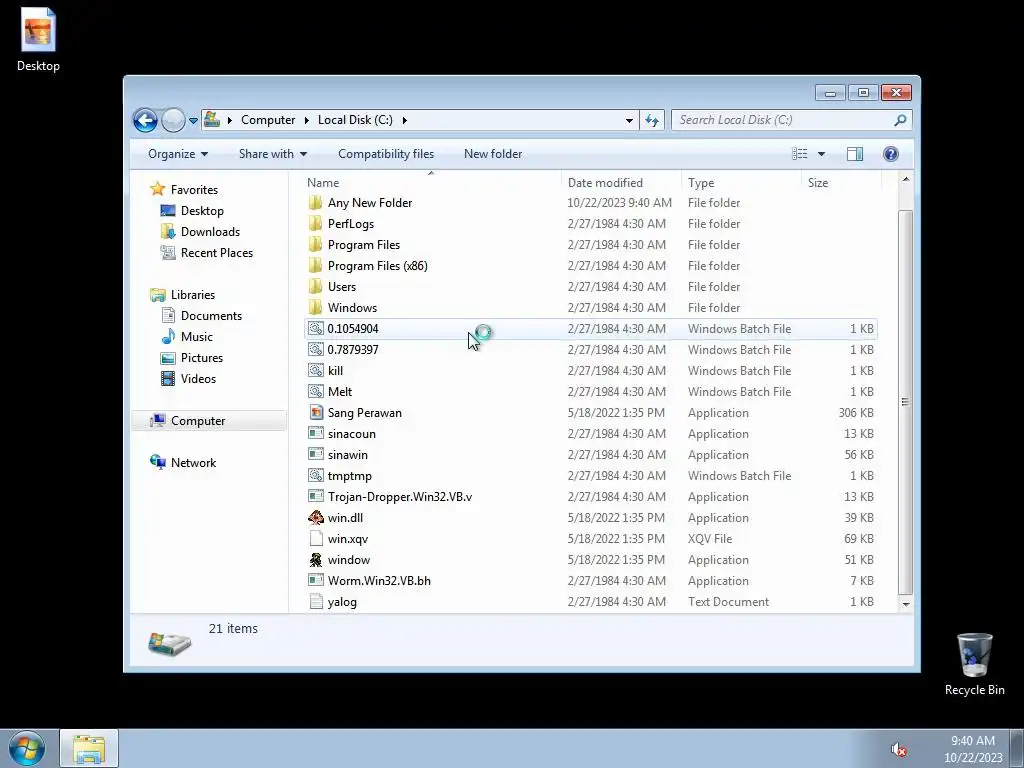The width and height of the screenshot is (1024, 768).
Task: Click the Change your view icon
Action: [799, 154]
